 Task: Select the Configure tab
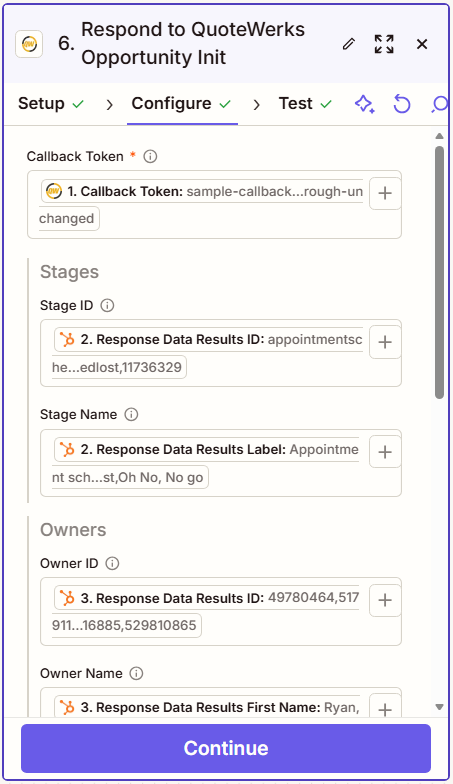[x=182, y=104]
